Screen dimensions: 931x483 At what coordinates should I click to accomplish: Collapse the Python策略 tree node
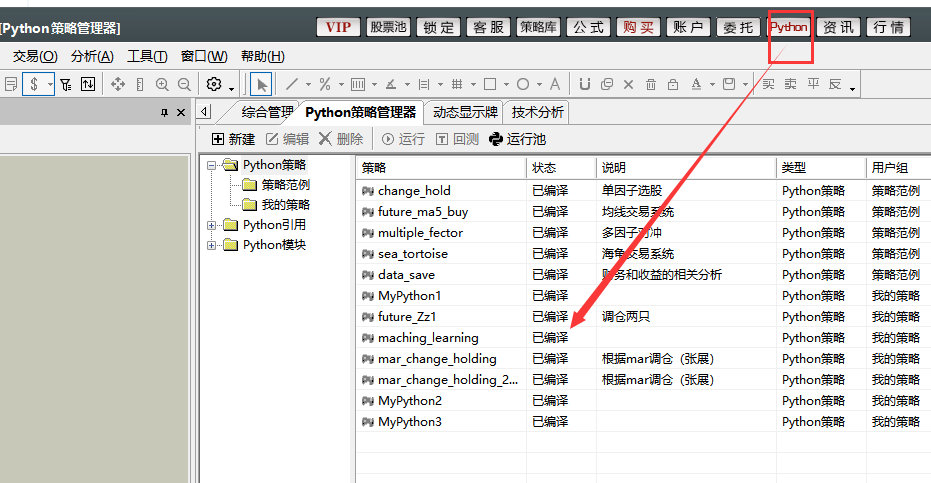click(x=211, y=166)
